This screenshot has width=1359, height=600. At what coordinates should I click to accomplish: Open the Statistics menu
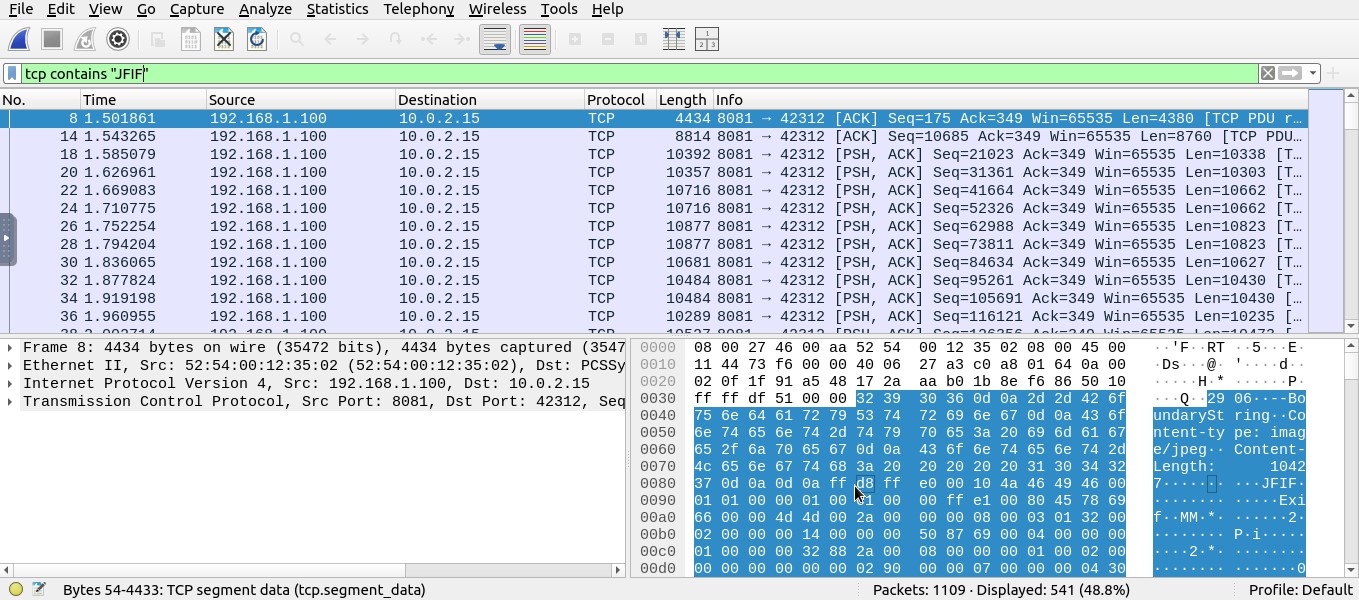coord(337,9)
